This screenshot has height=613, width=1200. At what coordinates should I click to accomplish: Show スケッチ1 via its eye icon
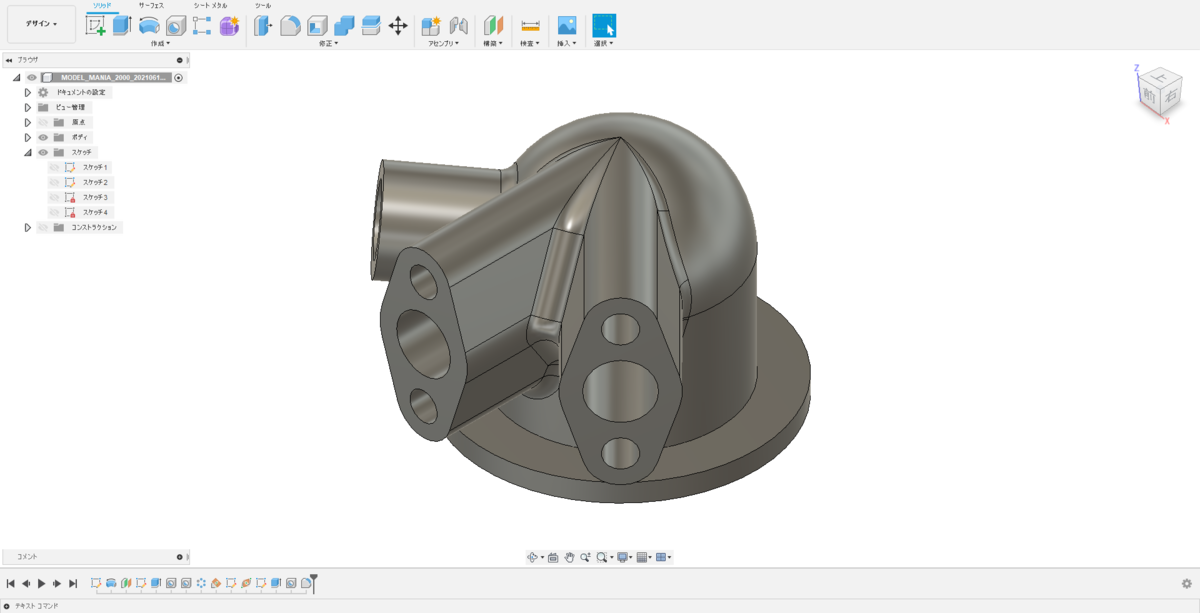54,167
